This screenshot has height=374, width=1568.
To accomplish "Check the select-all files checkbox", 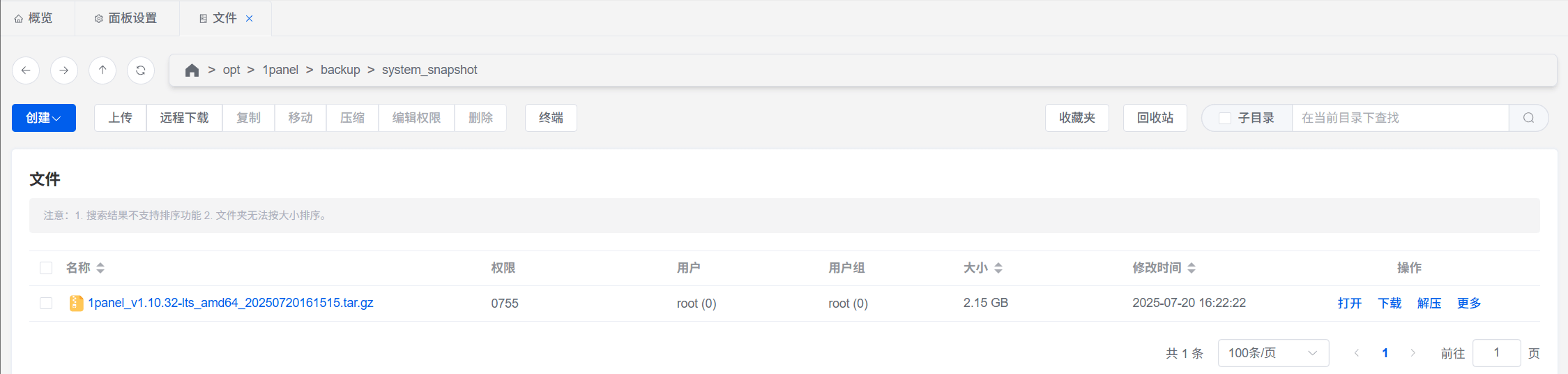I will [46, 268].
